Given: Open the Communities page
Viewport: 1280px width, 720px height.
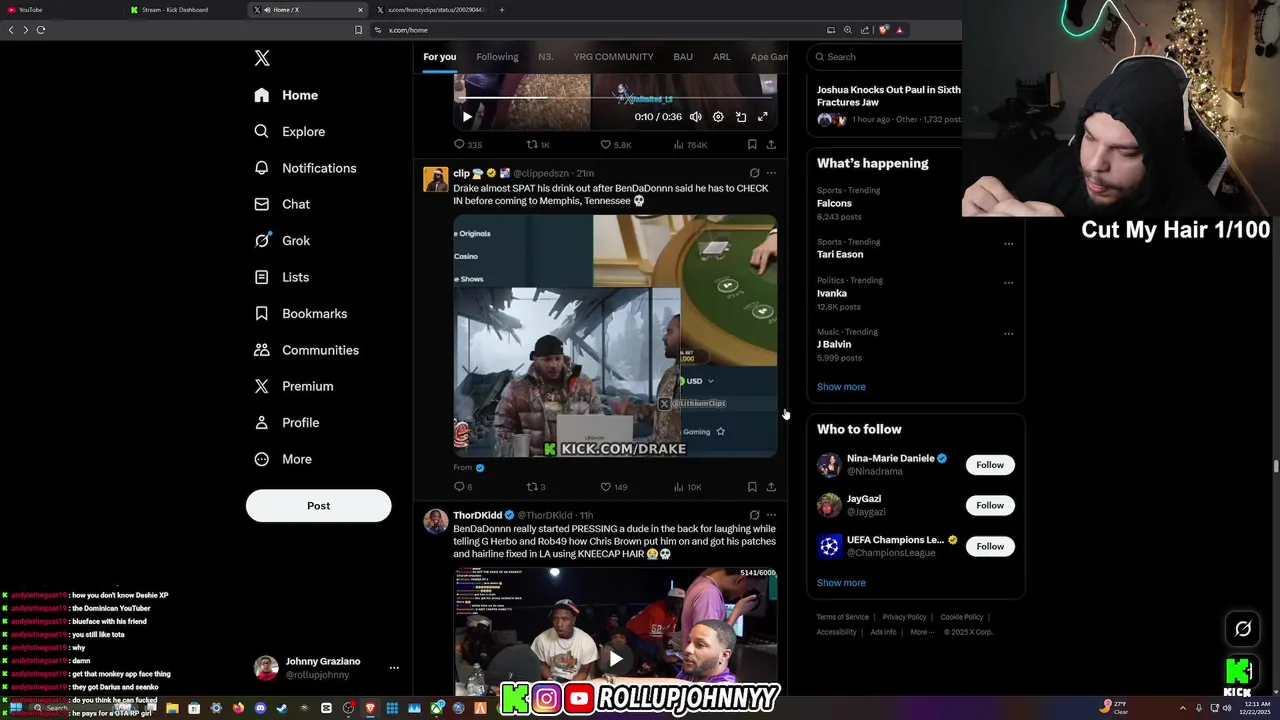Looking at the screenshot, I should pyautogui.click(x=306, y=350).
